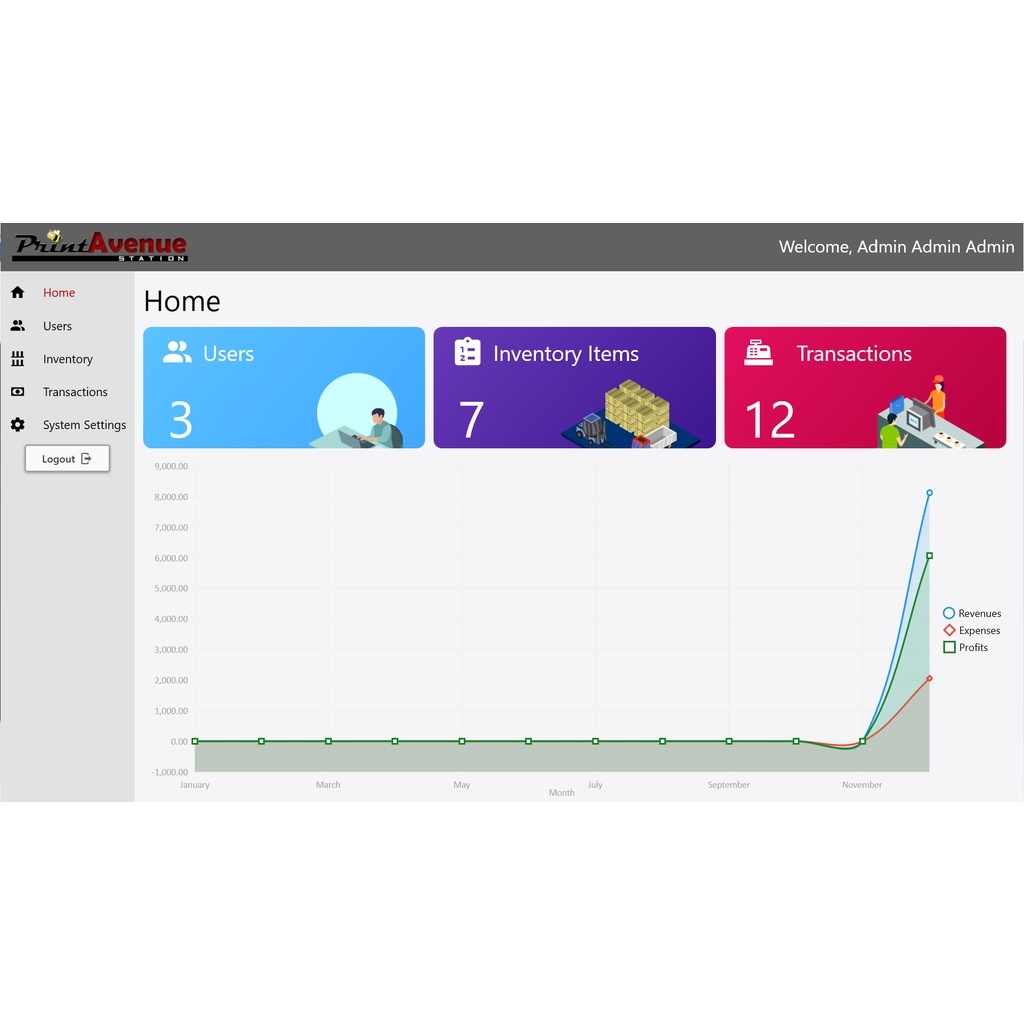This screenshot has height=1024, width=1024.
Task: Click the Inventory shelves icon in sidebar
Action: pyautogui.click(x=17, y=359)
